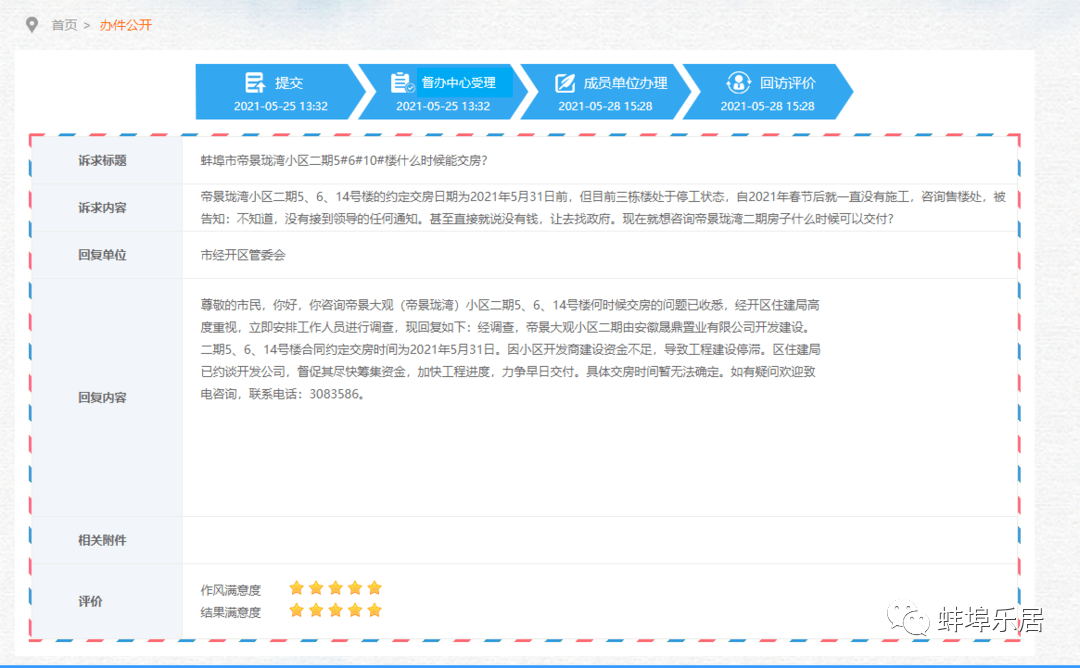The width and height of the screenshot is (1080, 668).
Task: Click the 相关附件 row label
Action: point(103,540)
